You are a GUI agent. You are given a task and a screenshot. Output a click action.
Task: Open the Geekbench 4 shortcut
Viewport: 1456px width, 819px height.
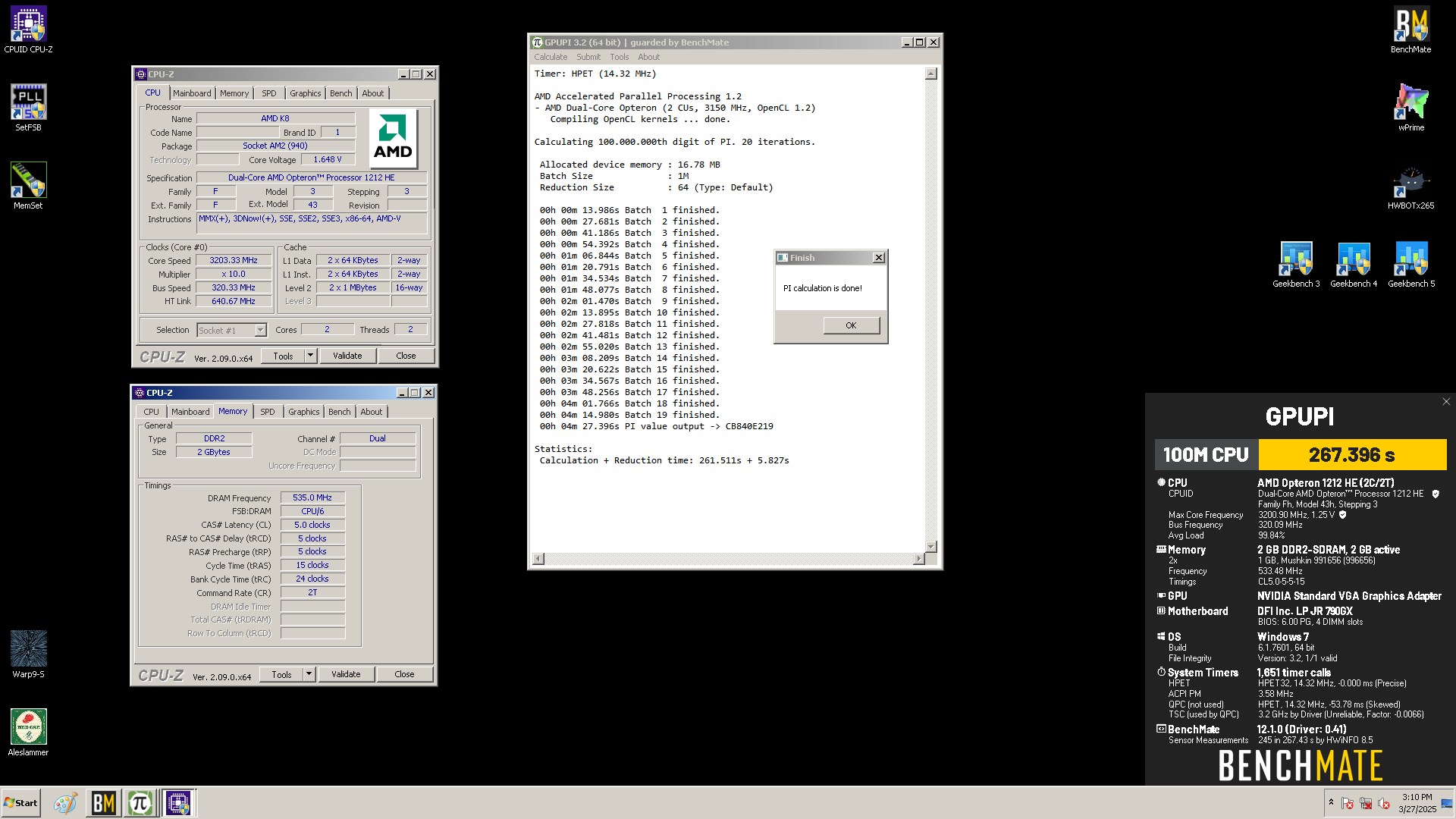click(1354, 264)
